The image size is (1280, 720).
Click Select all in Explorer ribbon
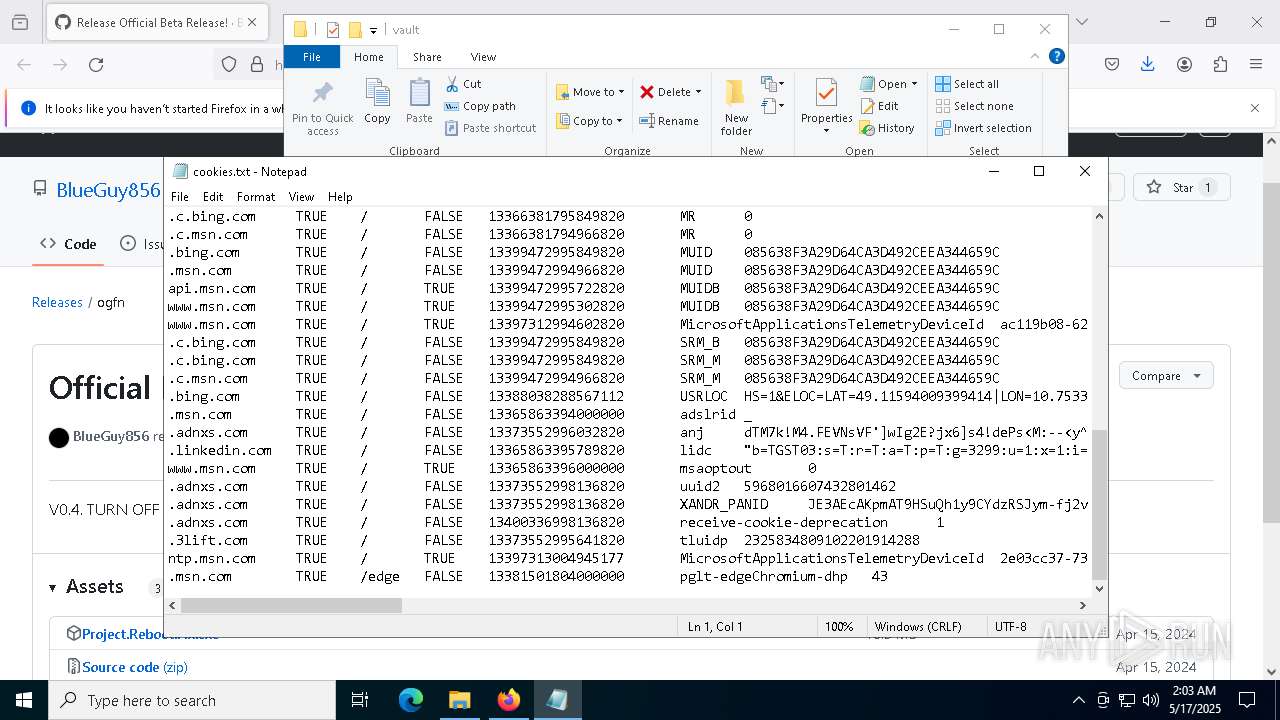[967, 84]
